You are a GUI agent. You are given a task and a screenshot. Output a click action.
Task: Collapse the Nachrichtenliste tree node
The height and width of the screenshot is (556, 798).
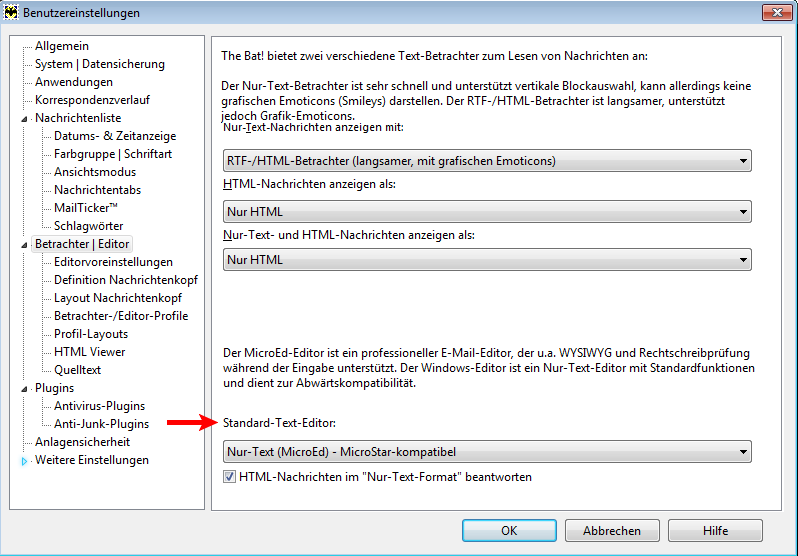coord(24,119)
